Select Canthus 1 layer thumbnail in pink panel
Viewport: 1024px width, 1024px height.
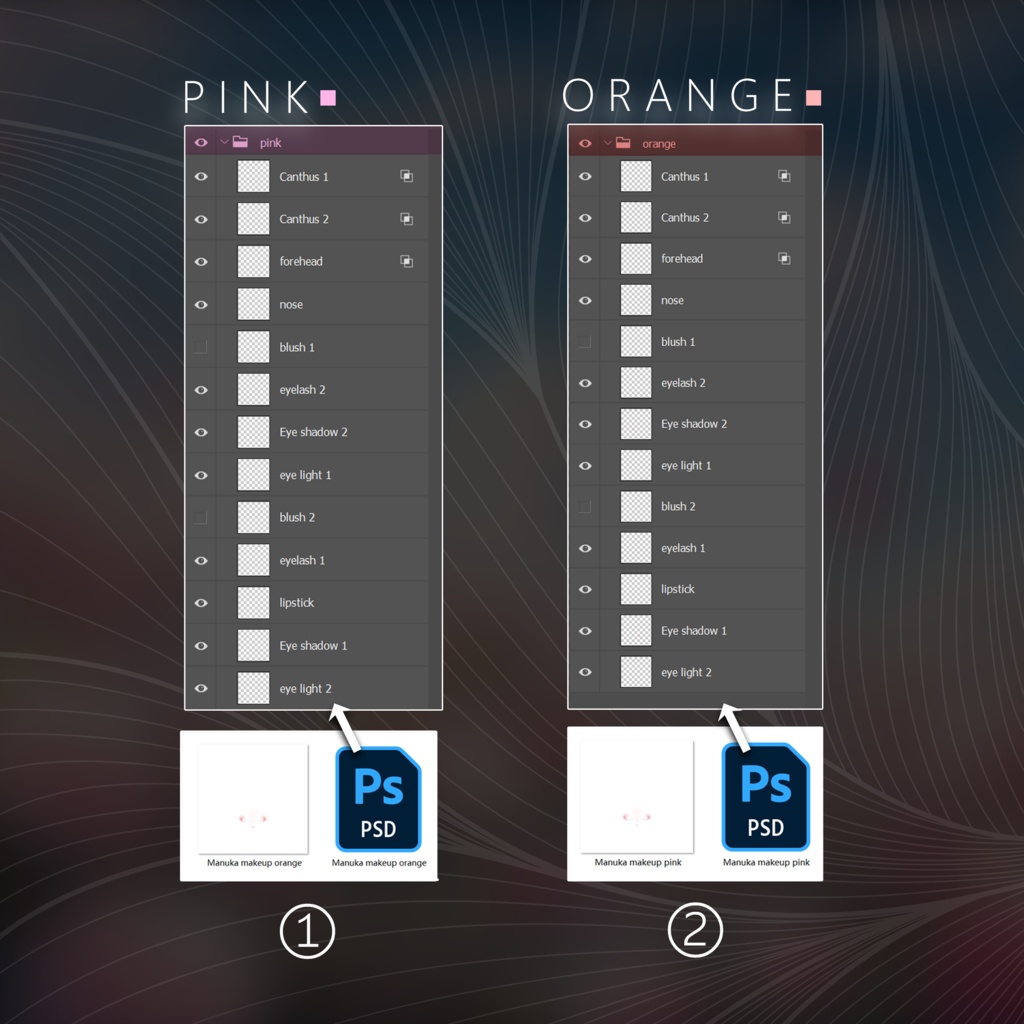coord(253,176)
